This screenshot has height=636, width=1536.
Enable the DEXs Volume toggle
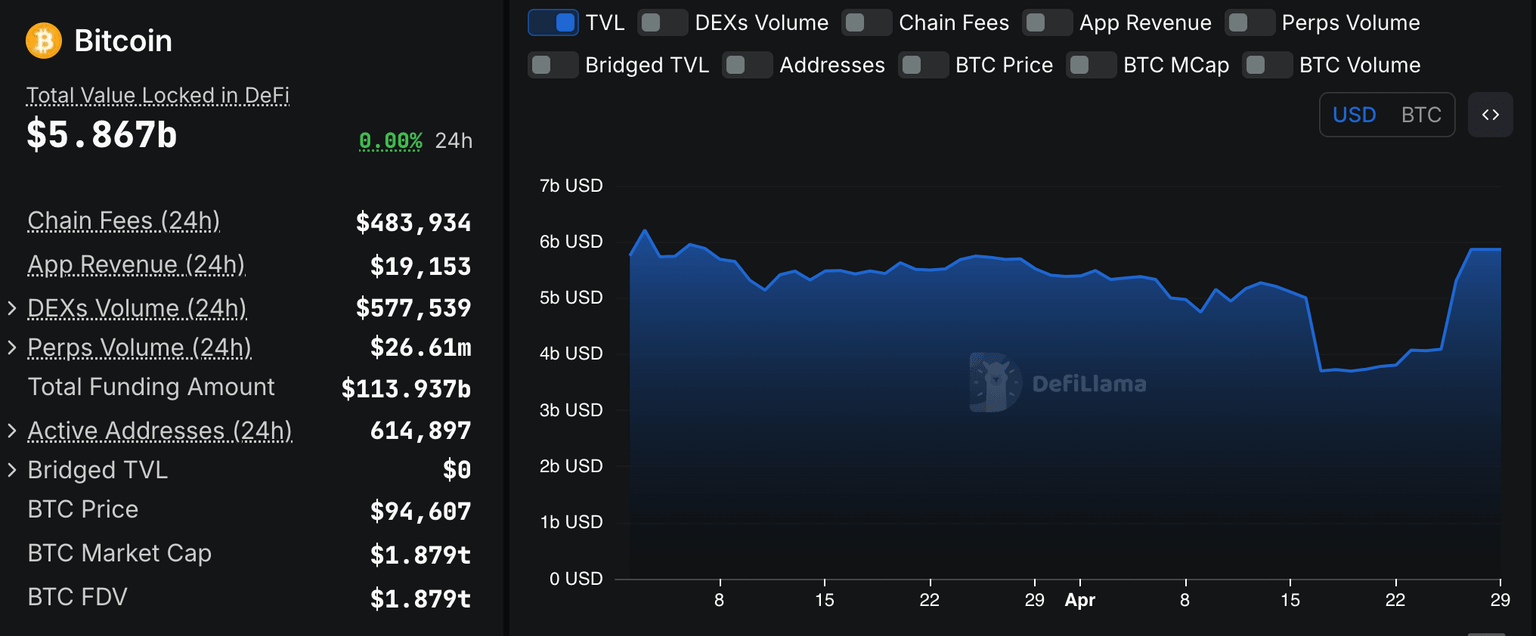click(x=663, y=21)
